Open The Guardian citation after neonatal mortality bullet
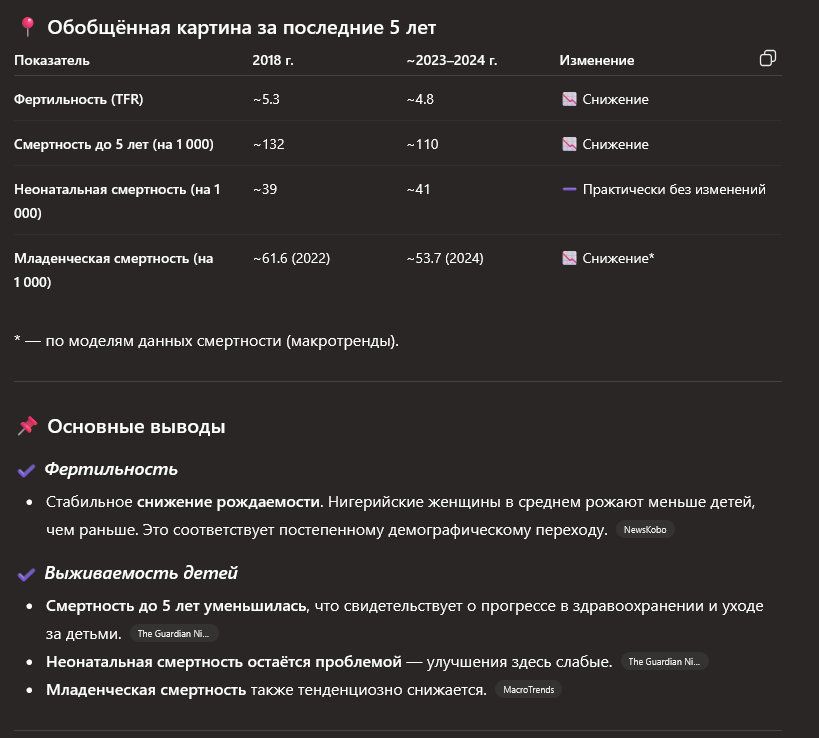Screen dimensions: 819x738 pyautogui.click(x=664, y=662)
